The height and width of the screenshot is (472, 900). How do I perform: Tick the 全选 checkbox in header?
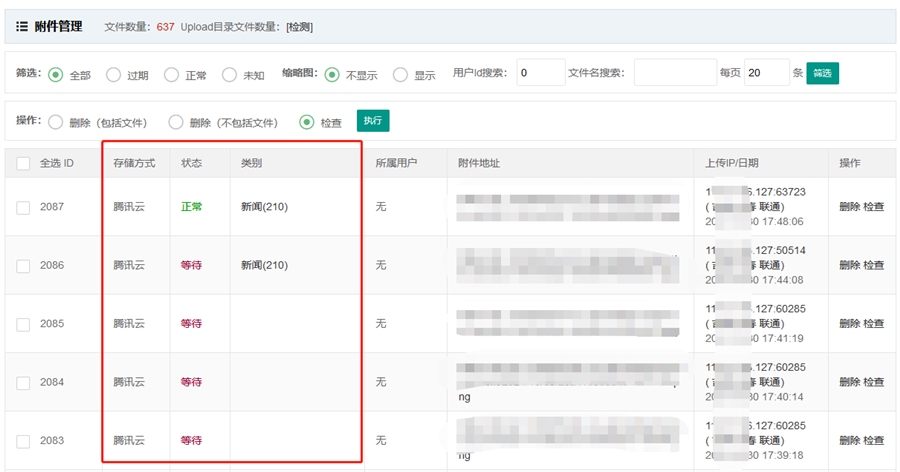point(24,163)
